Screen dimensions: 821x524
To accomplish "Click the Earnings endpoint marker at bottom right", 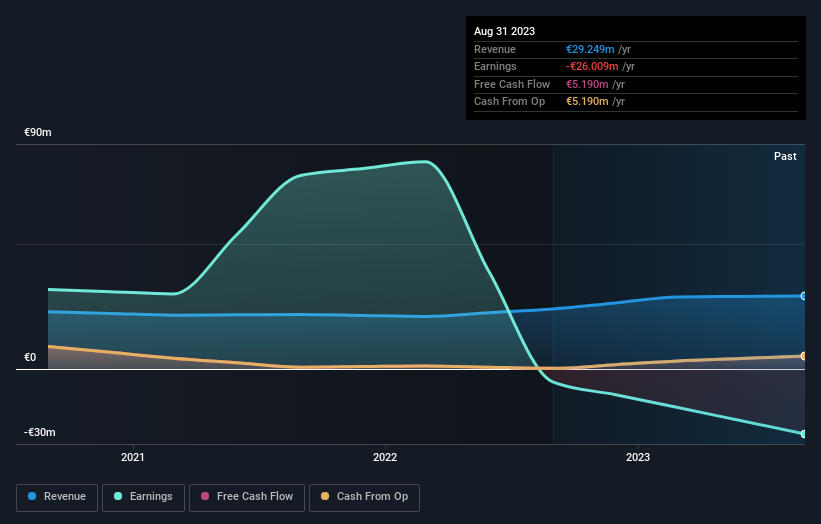I will click(803, 434).
